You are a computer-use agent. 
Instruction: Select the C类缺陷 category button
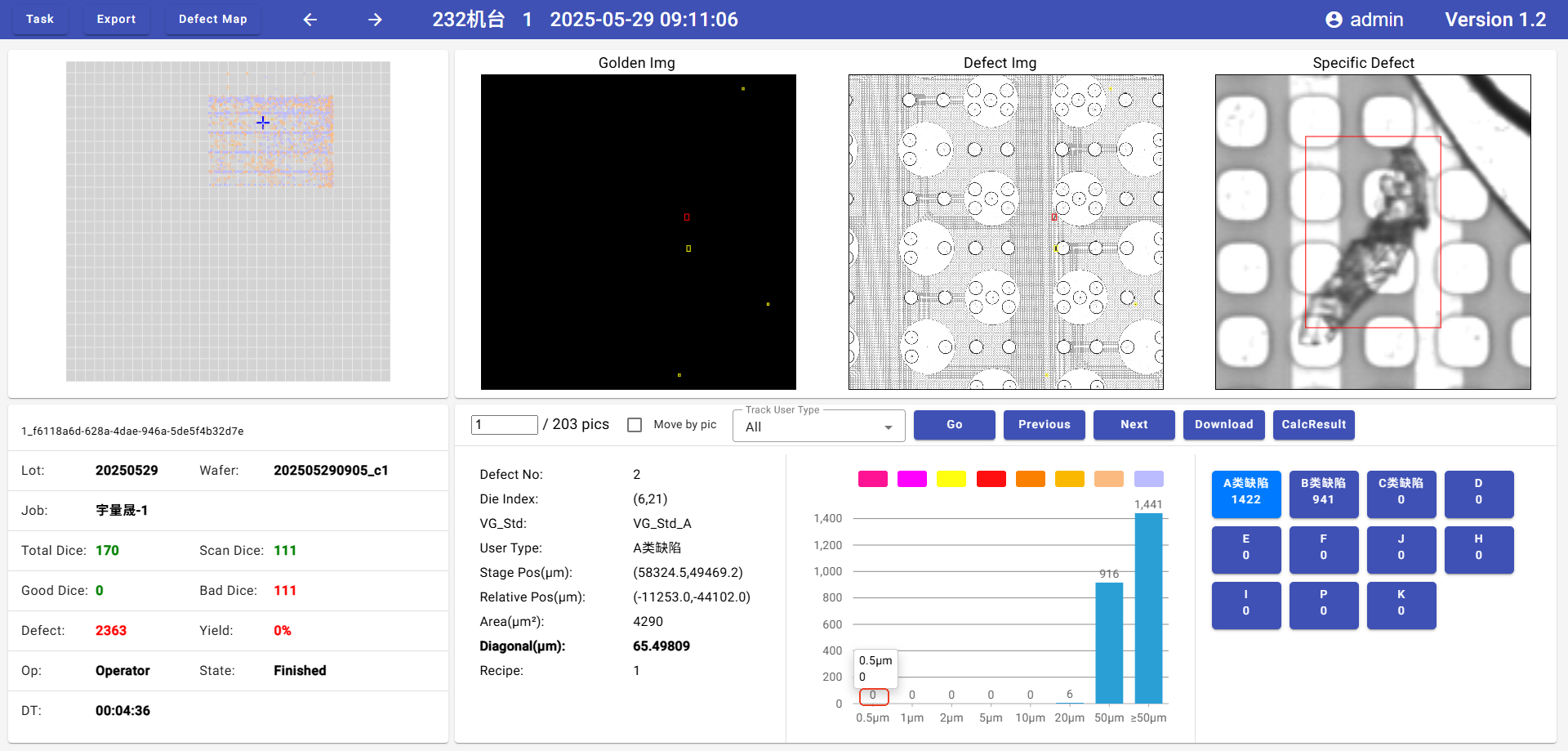click(1401, 494)
